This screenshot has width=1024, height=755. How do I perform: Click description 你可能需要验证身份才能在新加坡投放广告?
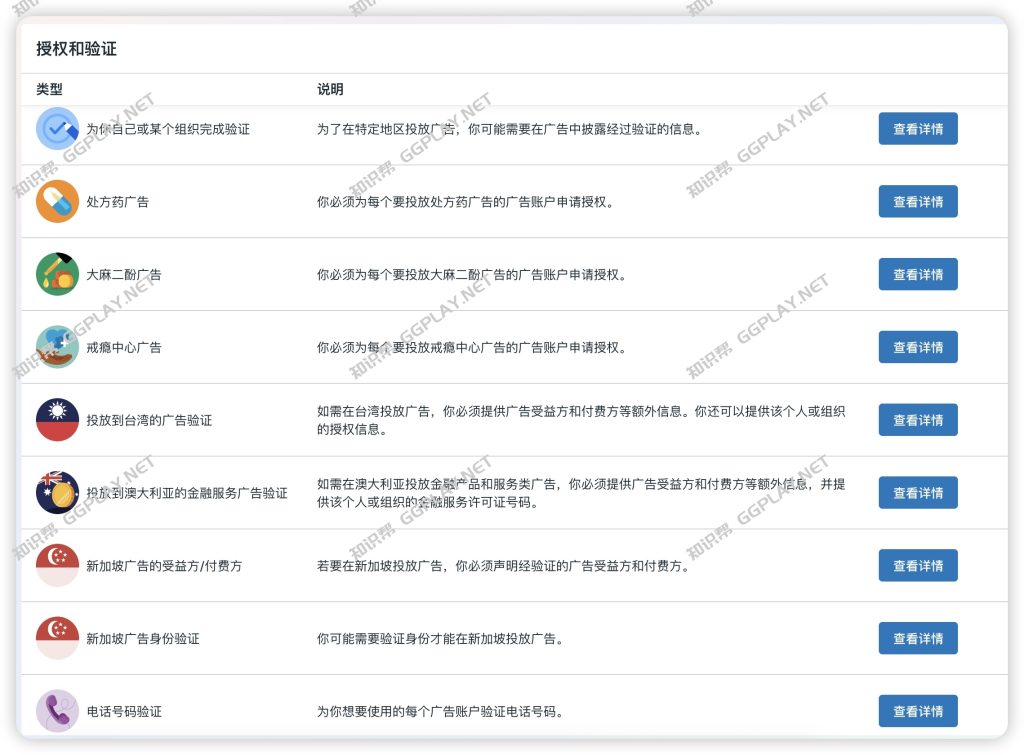440,639
